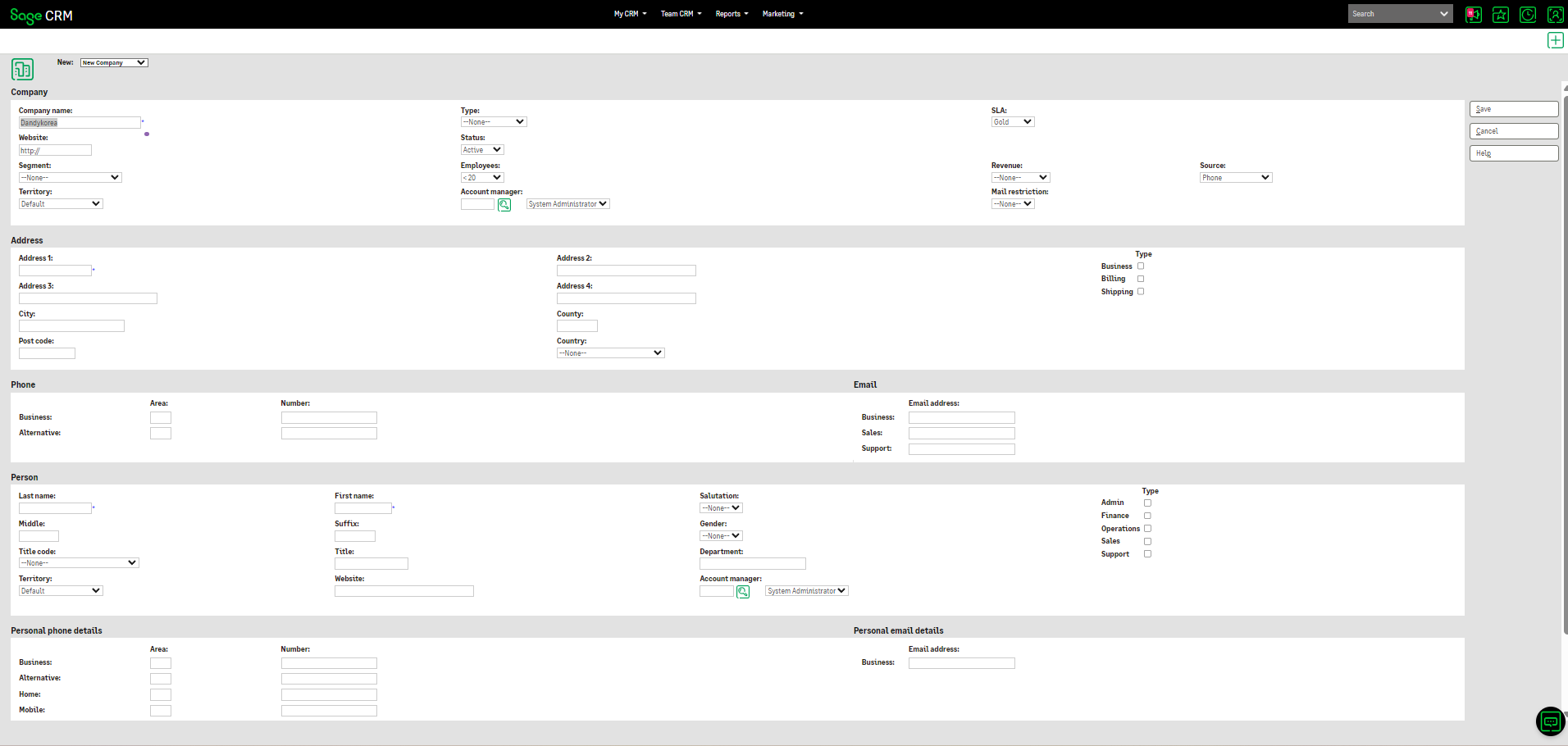Click the Support email address field
This screenshot has width=1568, height=746.
962,449
